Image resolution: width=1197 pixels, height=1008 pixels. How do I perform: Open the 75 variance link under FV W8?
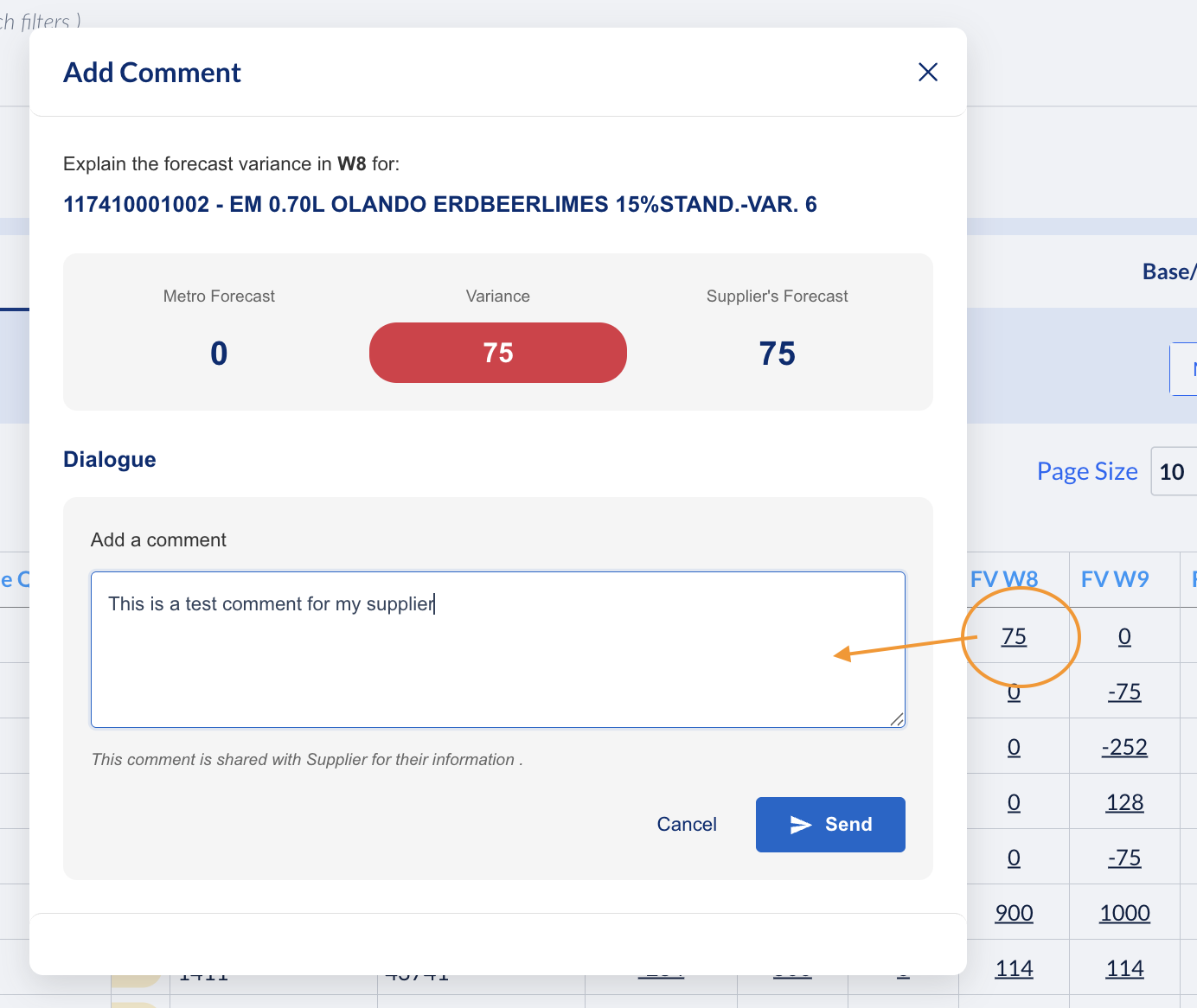coord(1014,637)
